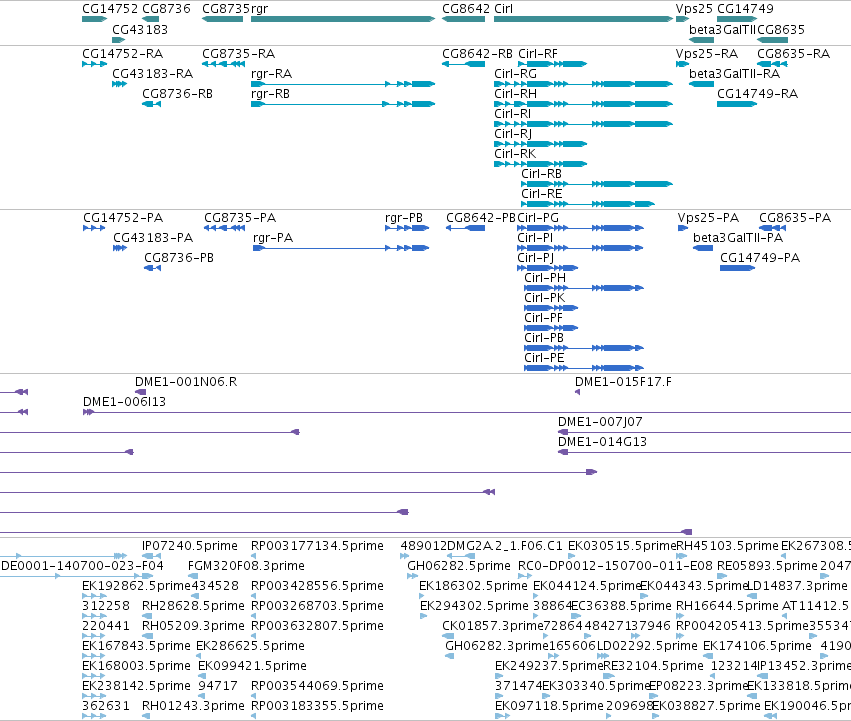Select the Cirl-RH transcript label
This screenshot has width=851, height=721.
pos(515,93)
